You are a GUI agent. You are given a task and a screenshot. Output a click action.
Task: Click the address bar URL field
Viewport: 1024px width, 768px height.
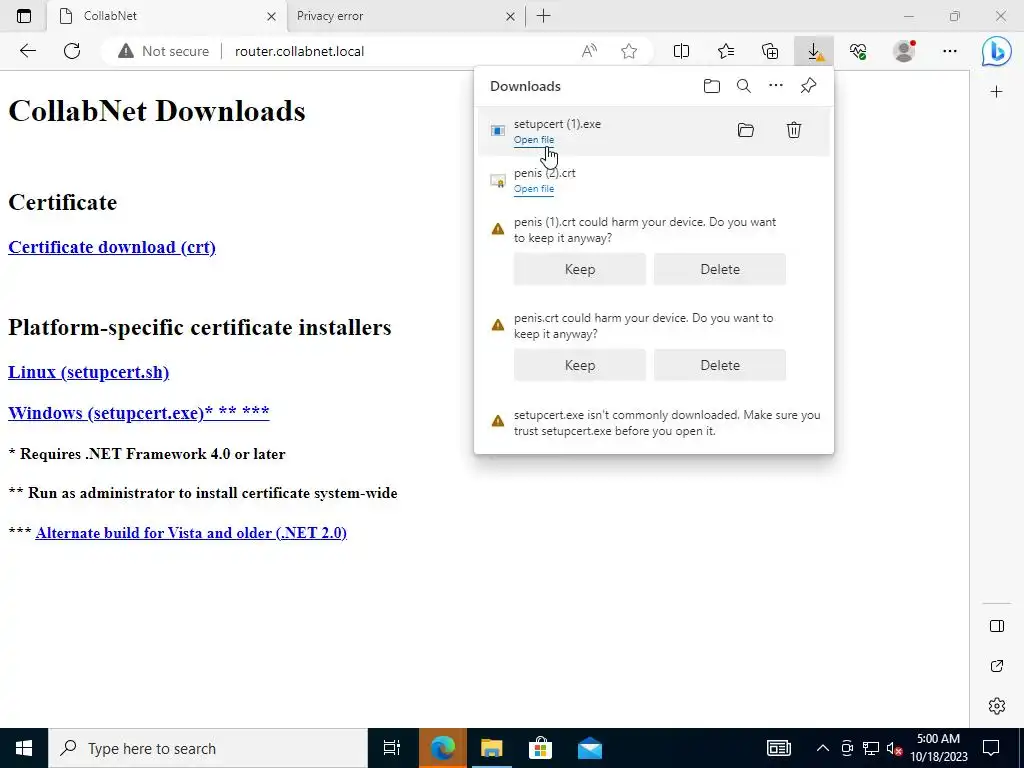click(x=398, y=51)
